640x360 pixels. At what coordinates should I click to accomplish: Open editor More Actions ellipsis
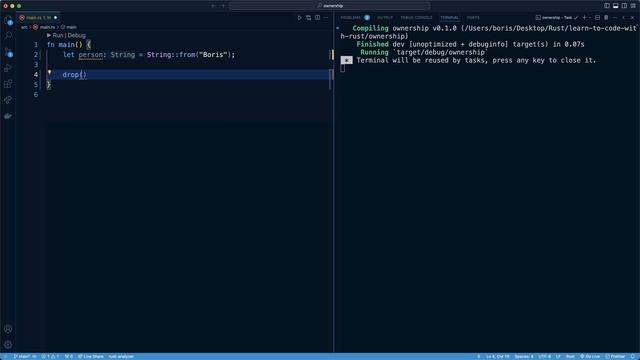point(326,18)
